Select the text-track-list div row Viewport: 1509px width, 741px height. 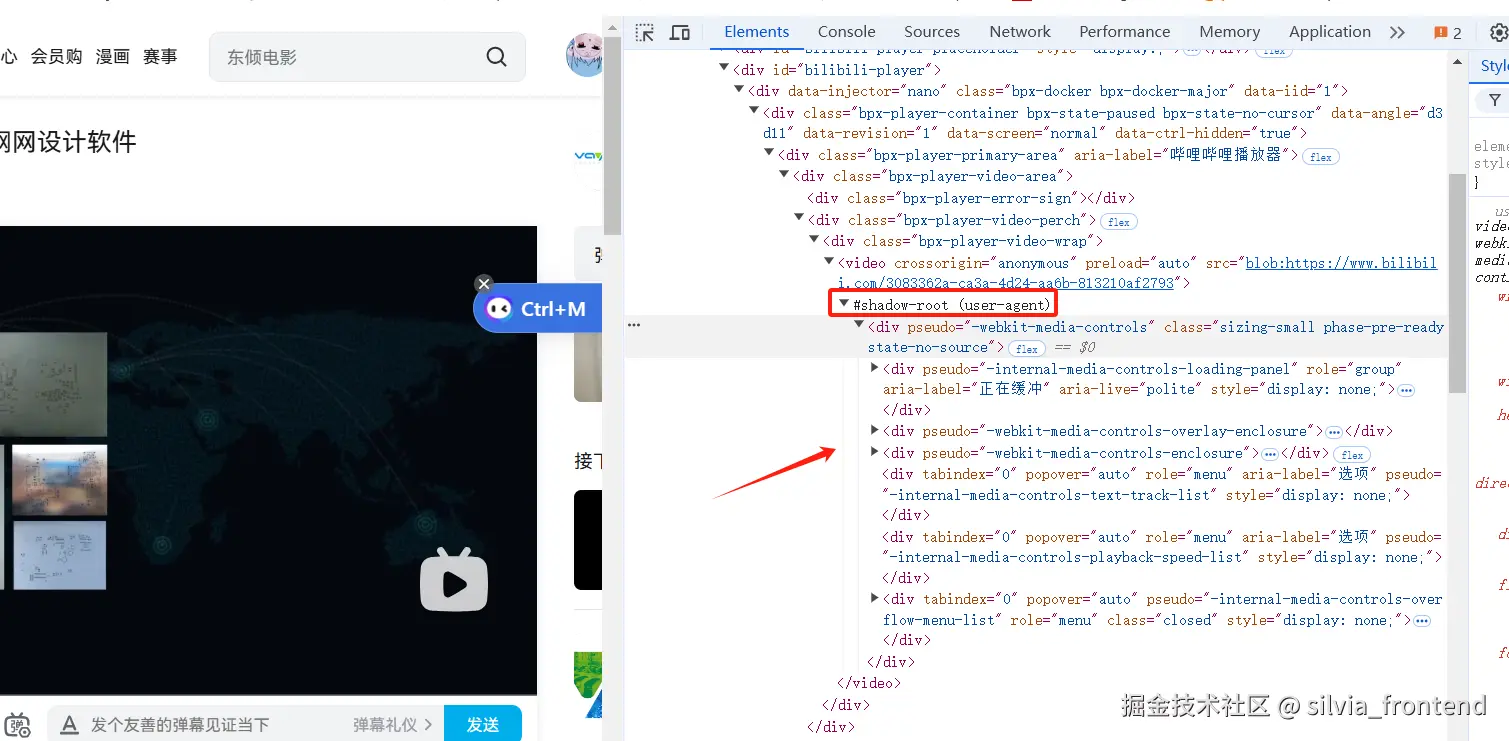coord(1161,494)
